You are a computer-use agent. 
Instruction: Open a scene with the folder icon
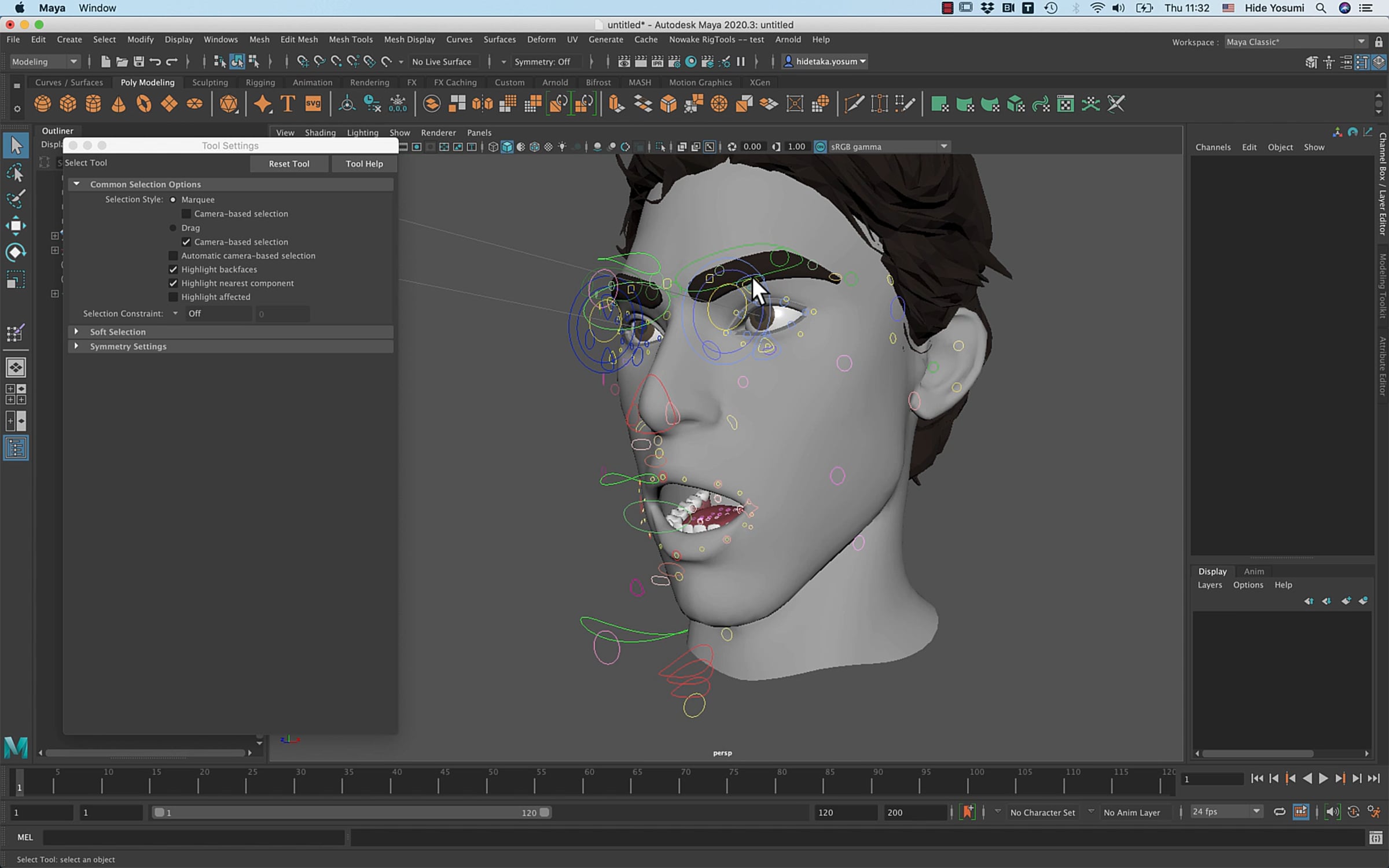(122, 61)
